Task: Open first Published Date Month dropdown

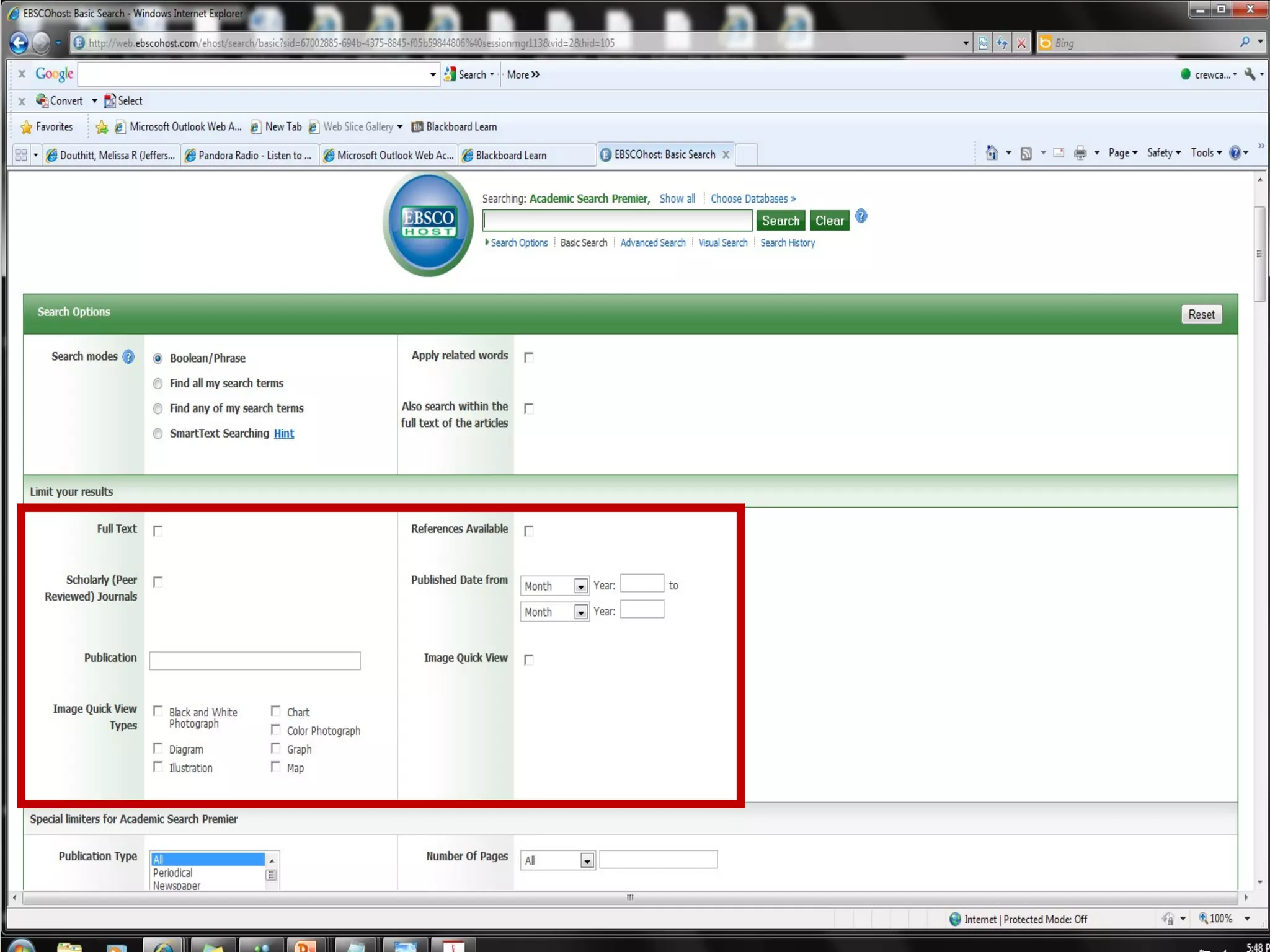Action: coord(580,586)
